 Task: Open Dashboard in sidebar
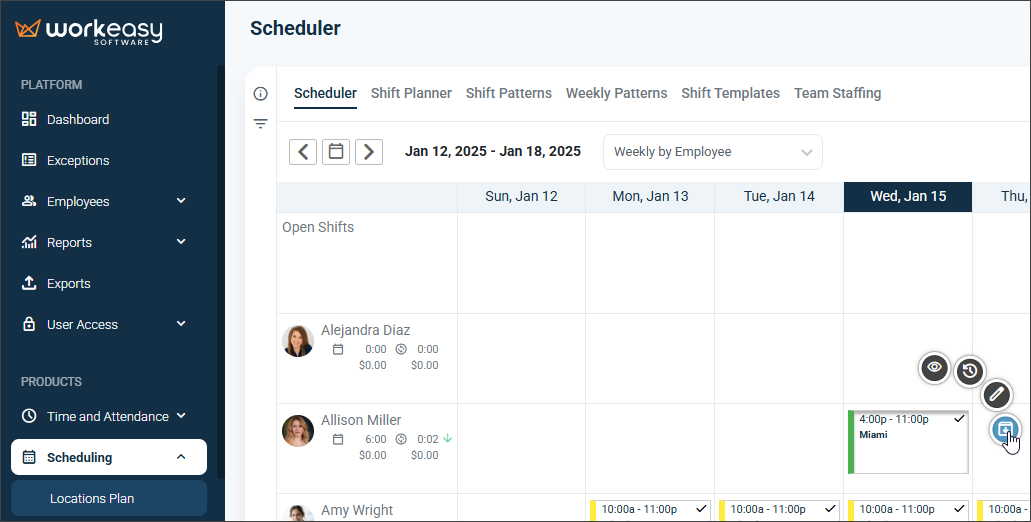click(78, 119)
